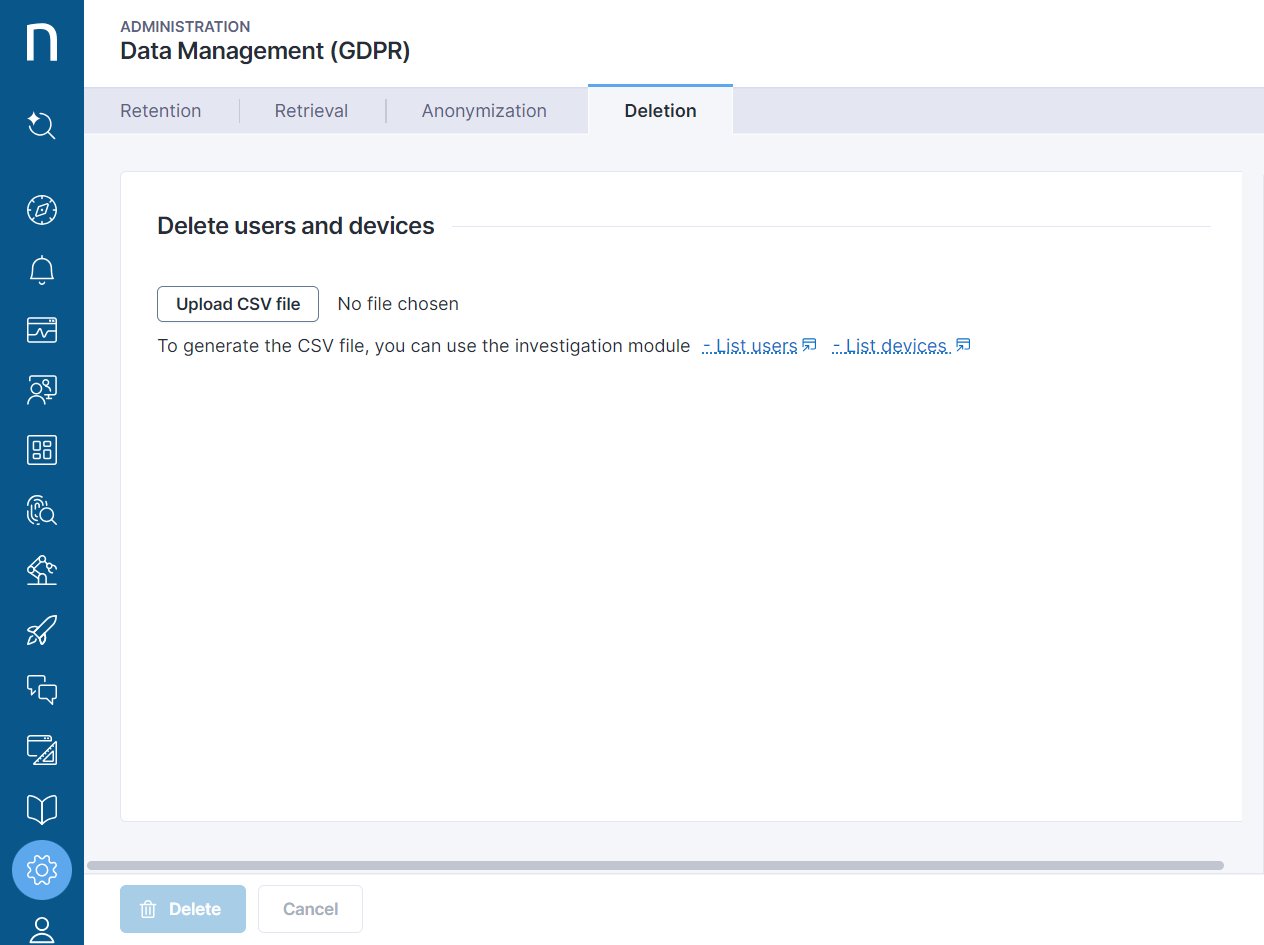Click the Upload CSV file button
This screenshot has height=945, width=1264.
238,304
